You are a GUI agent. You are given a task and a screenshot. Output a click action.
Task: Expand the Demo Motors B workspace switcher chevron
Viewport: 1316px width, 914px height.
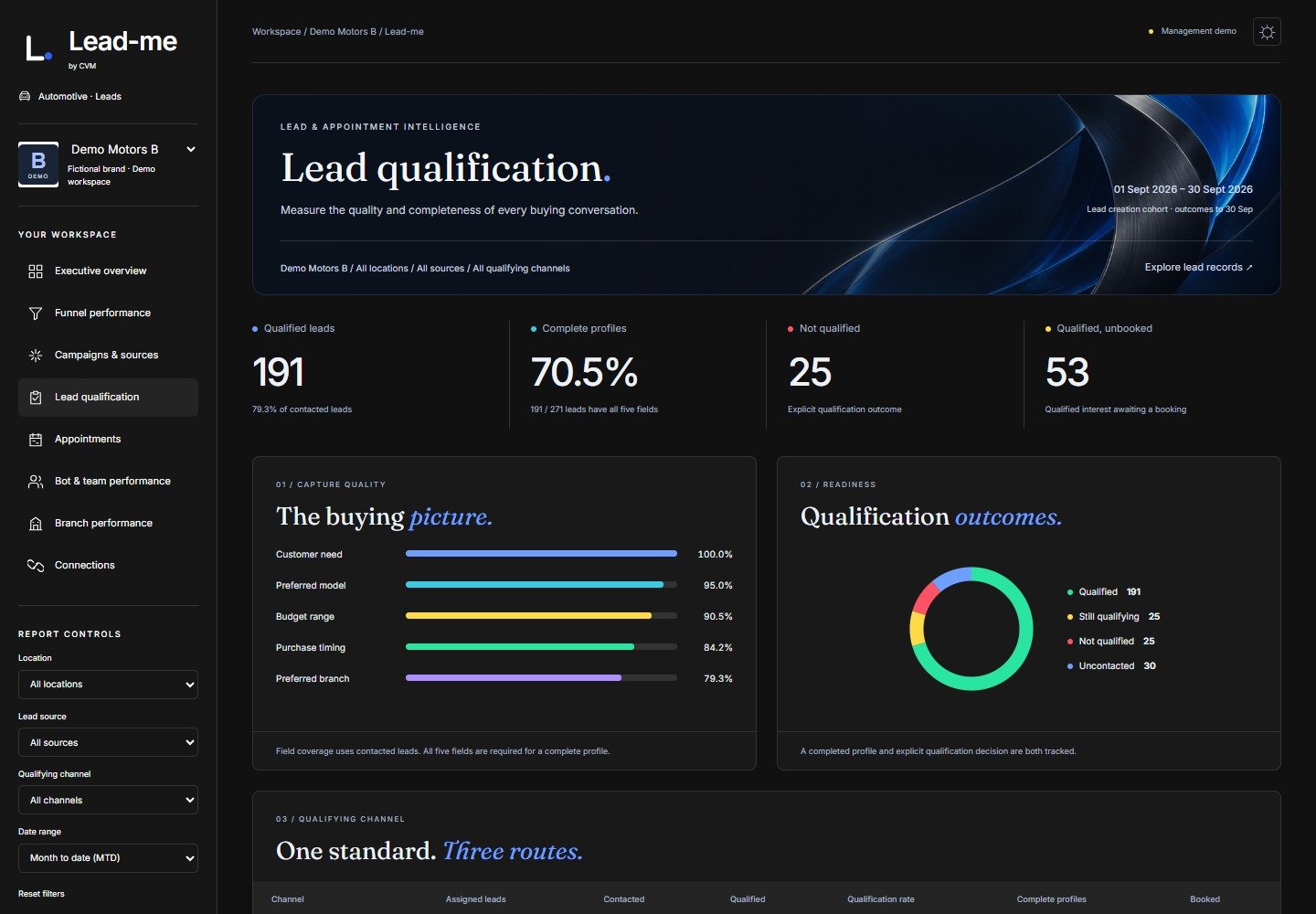pos(191,149)
